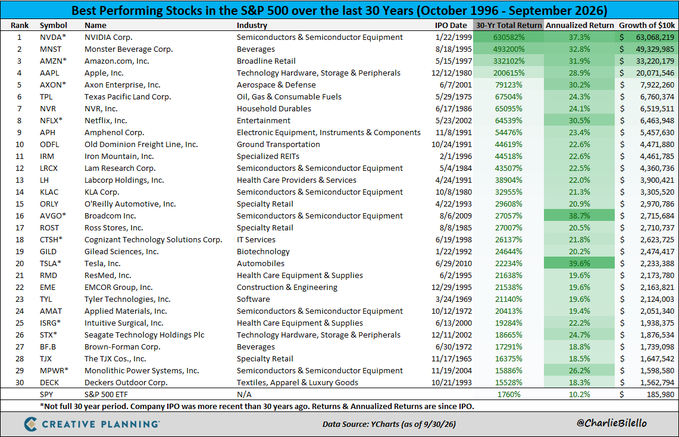The width and height of the screenshot is (679, 437).
Task: Click the Biotechnology industry cell
Action: click(263, 252)
